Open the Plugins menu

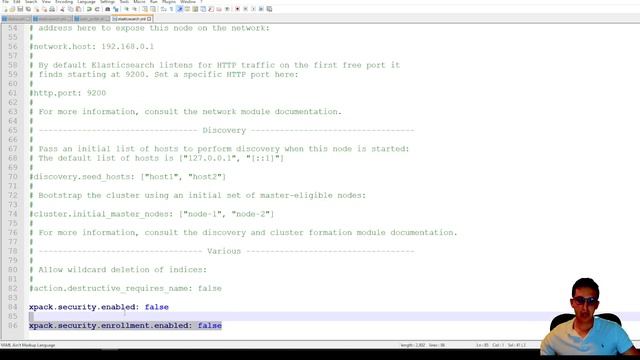pos(169,2)
